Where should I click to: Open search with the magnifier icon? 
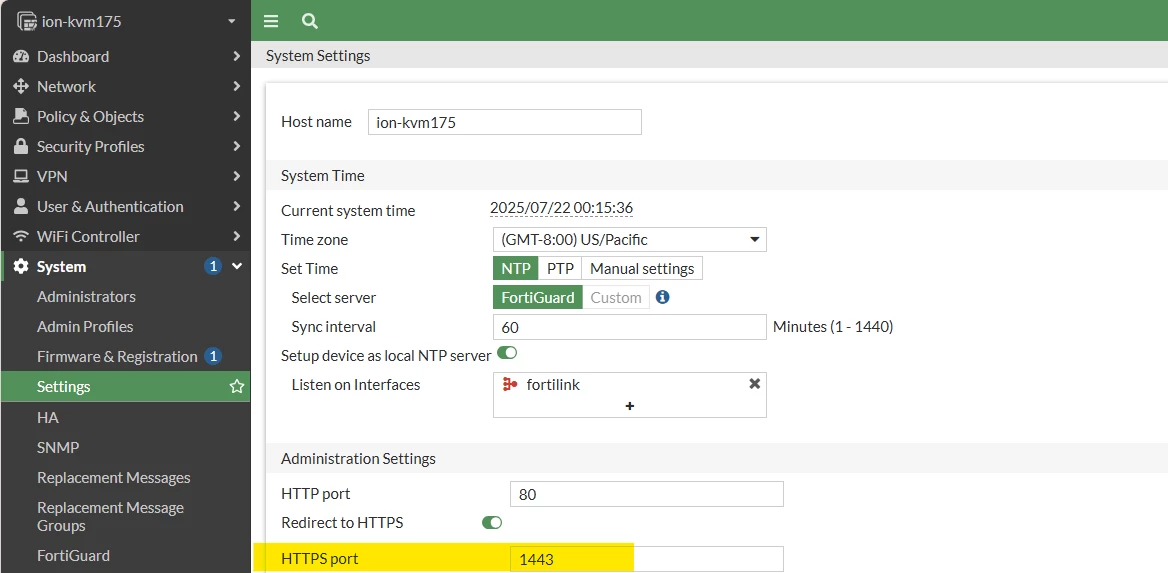310,21
